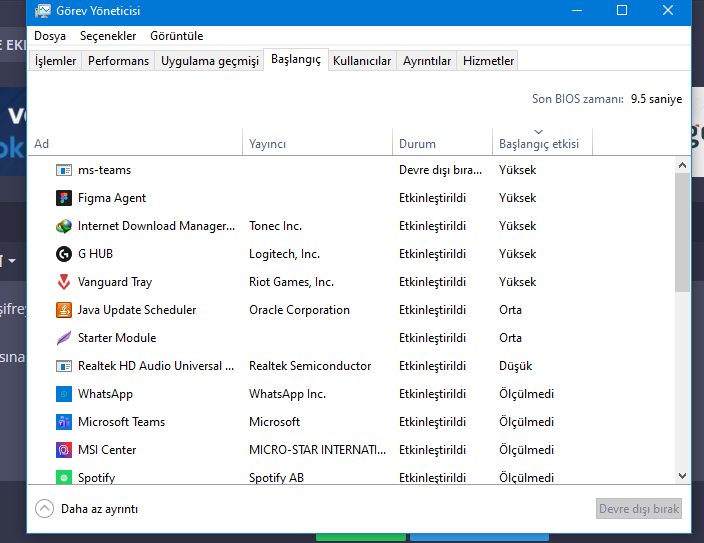Screen dimensions: 704x543
Task: Click Logitech, Inc. publisher cell
Action: 284,254
